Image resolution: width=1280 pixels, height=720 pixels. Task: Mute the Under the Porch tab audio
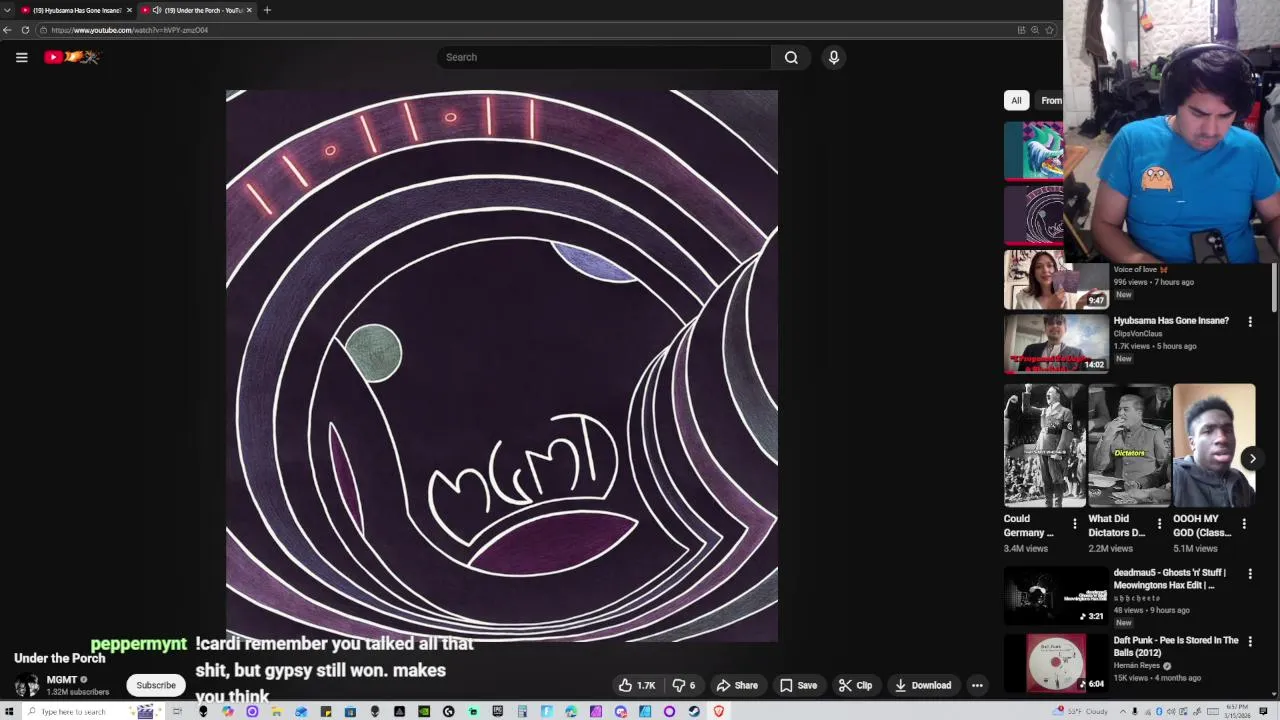pyautogui.click(x=157, y=10)
